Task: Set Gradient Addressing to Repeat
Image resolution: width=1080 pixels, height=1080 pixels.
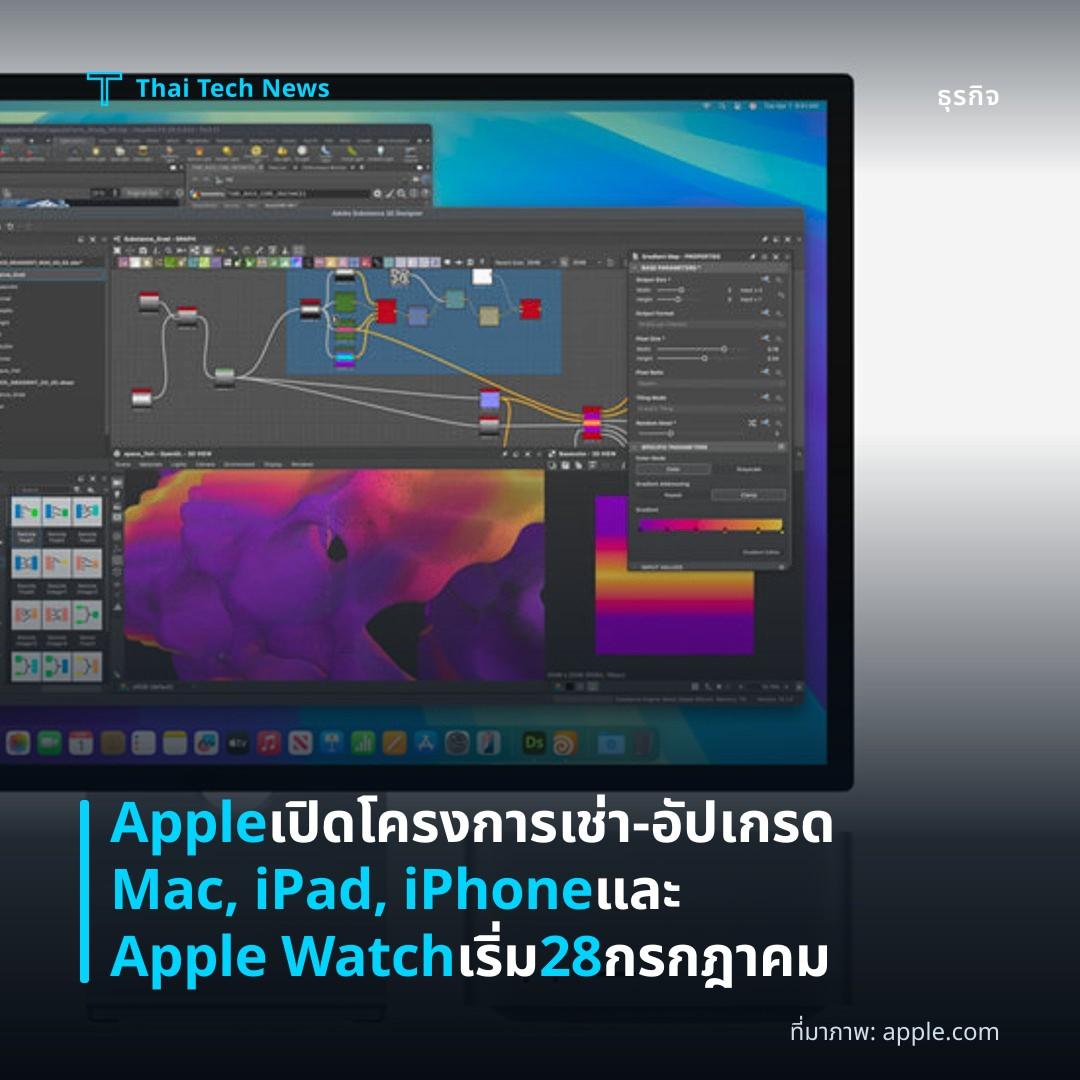Action: point(673,495)
